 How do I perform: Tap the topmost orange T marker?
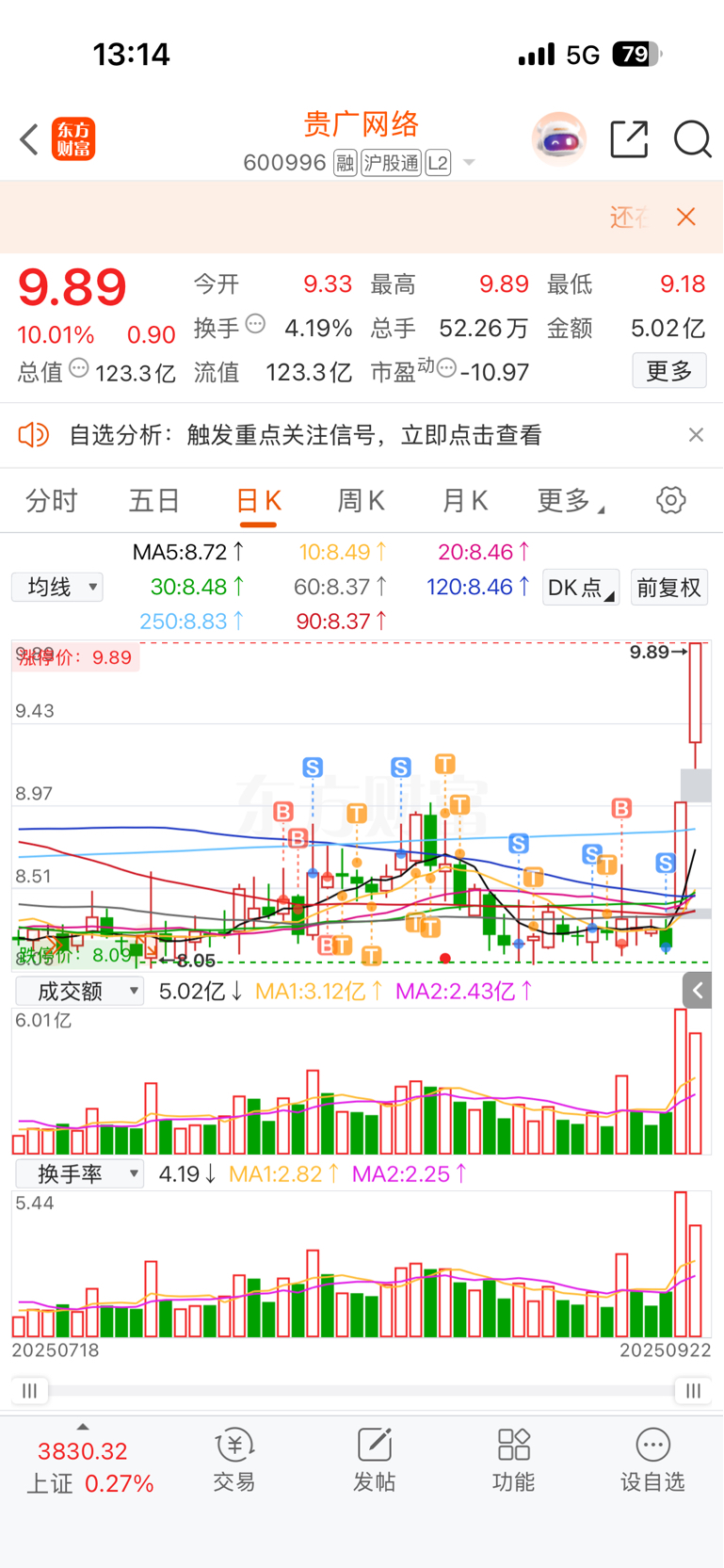tap(444, 764)
